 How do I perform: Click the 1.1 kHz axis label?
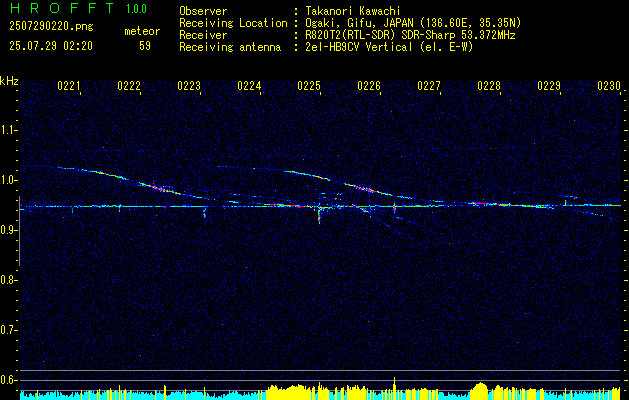click(8, 130)
